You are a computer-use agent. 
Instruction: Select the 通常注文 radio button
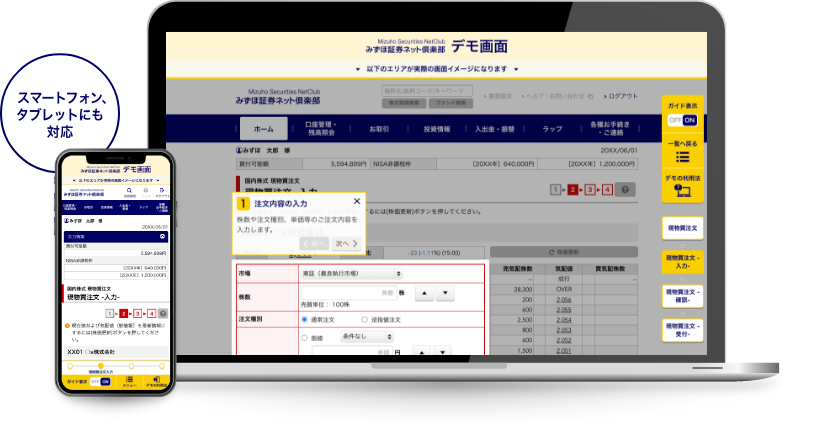pyautogui.click(x=304, y=320)
